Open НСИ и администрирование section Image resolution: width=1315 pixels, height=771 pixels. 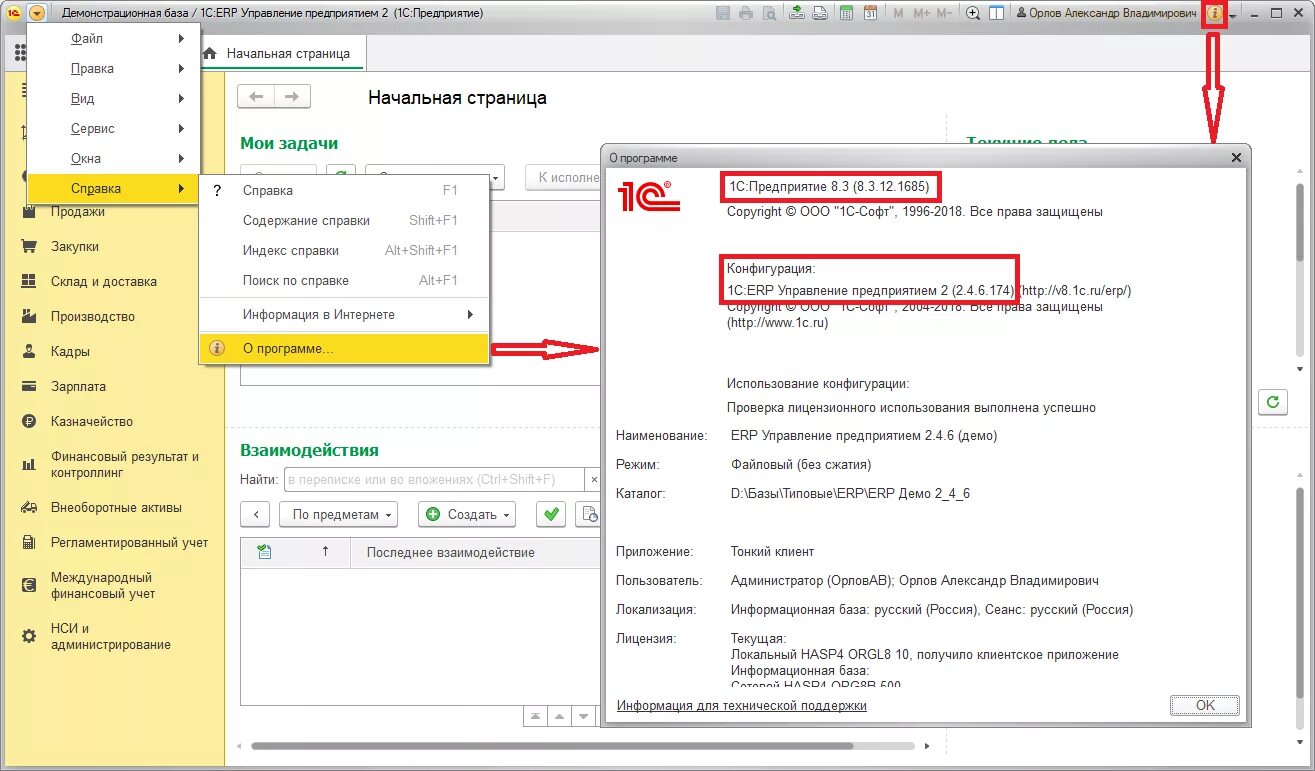(x=110, y=636)
